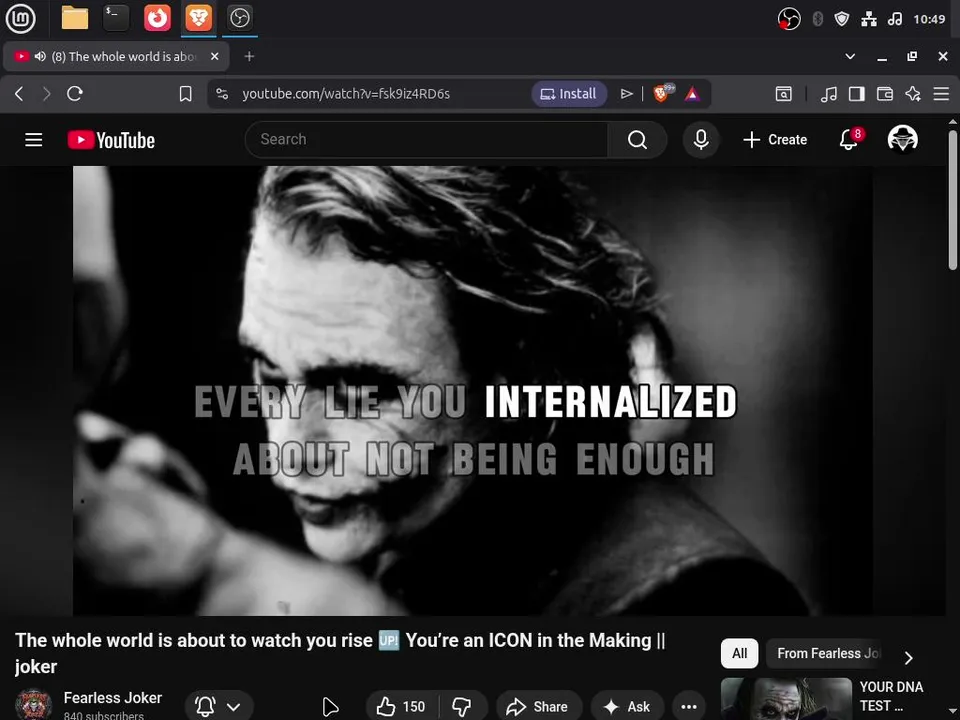The height and width of the screenshot is (720, 960).
Task: Open the clock showing 10:49
Action: 929,19
